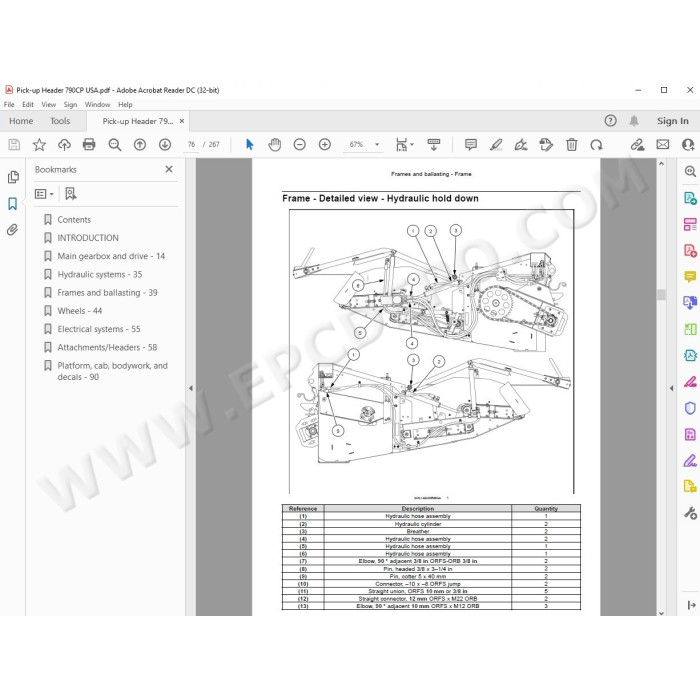Click the stamp tool icon
700x700 pixels.
click(x=546, y=145)
